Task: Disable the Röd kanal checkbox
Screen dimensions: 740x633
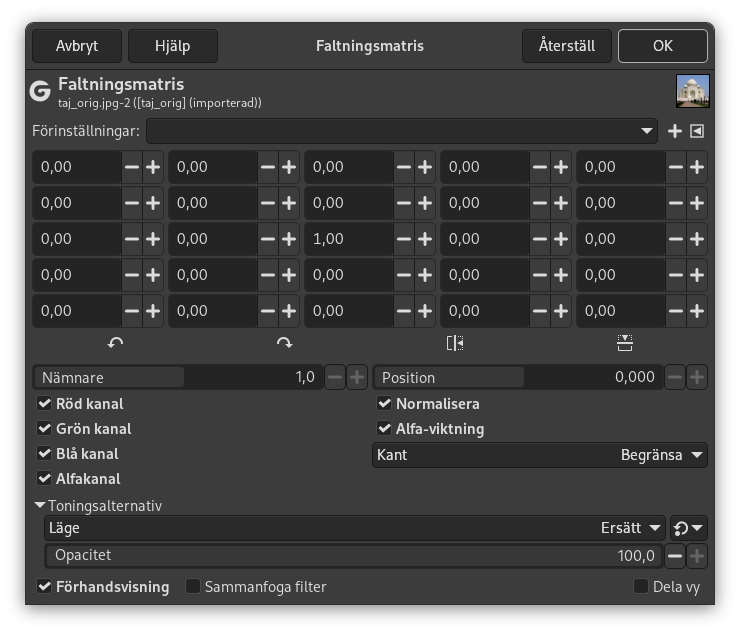Action: (x=44, y=404)
